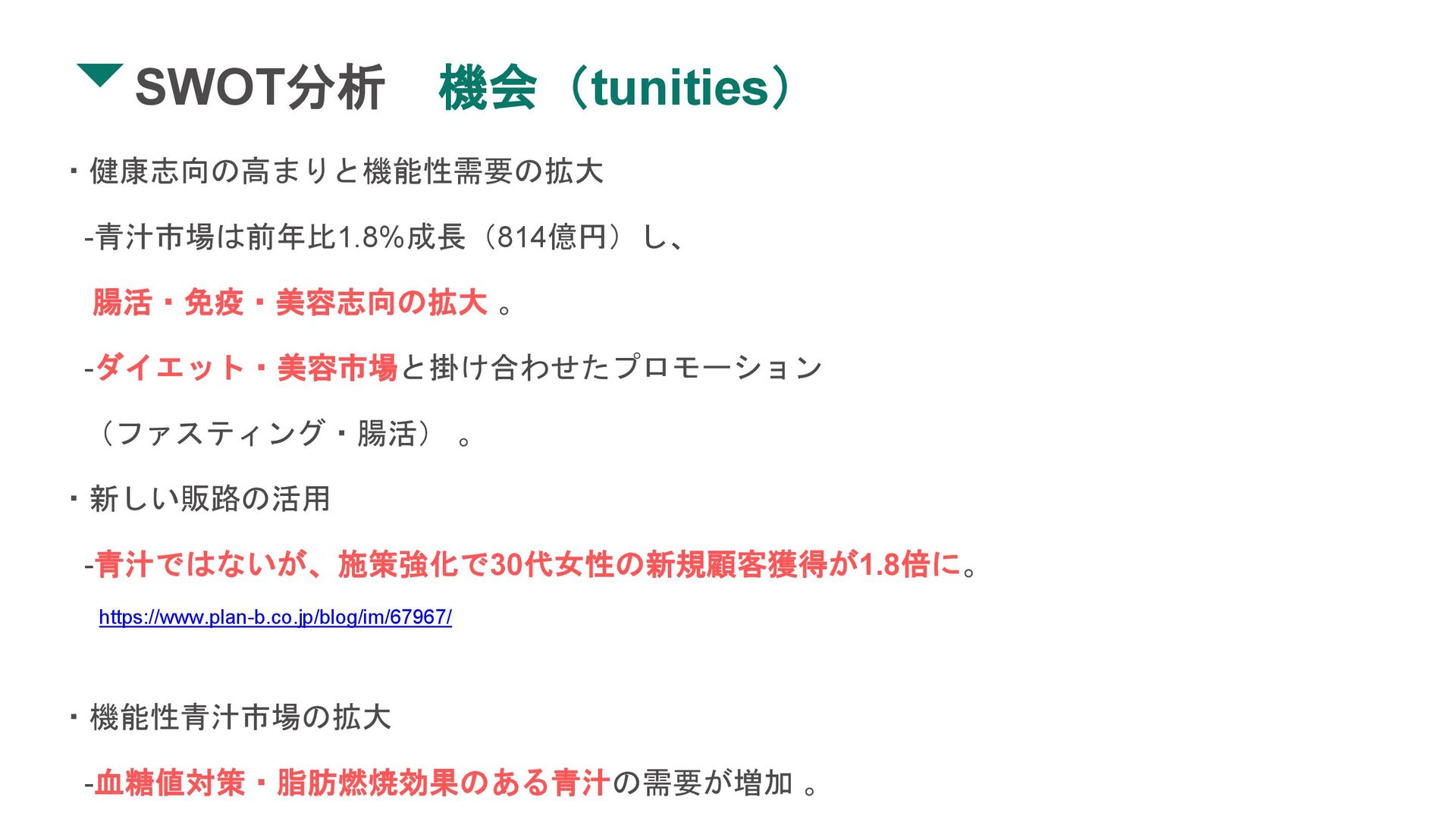Select the red 腸活・免疫・美容志向の拡大 text
The image size is (1456, 819).
point(290,303)
